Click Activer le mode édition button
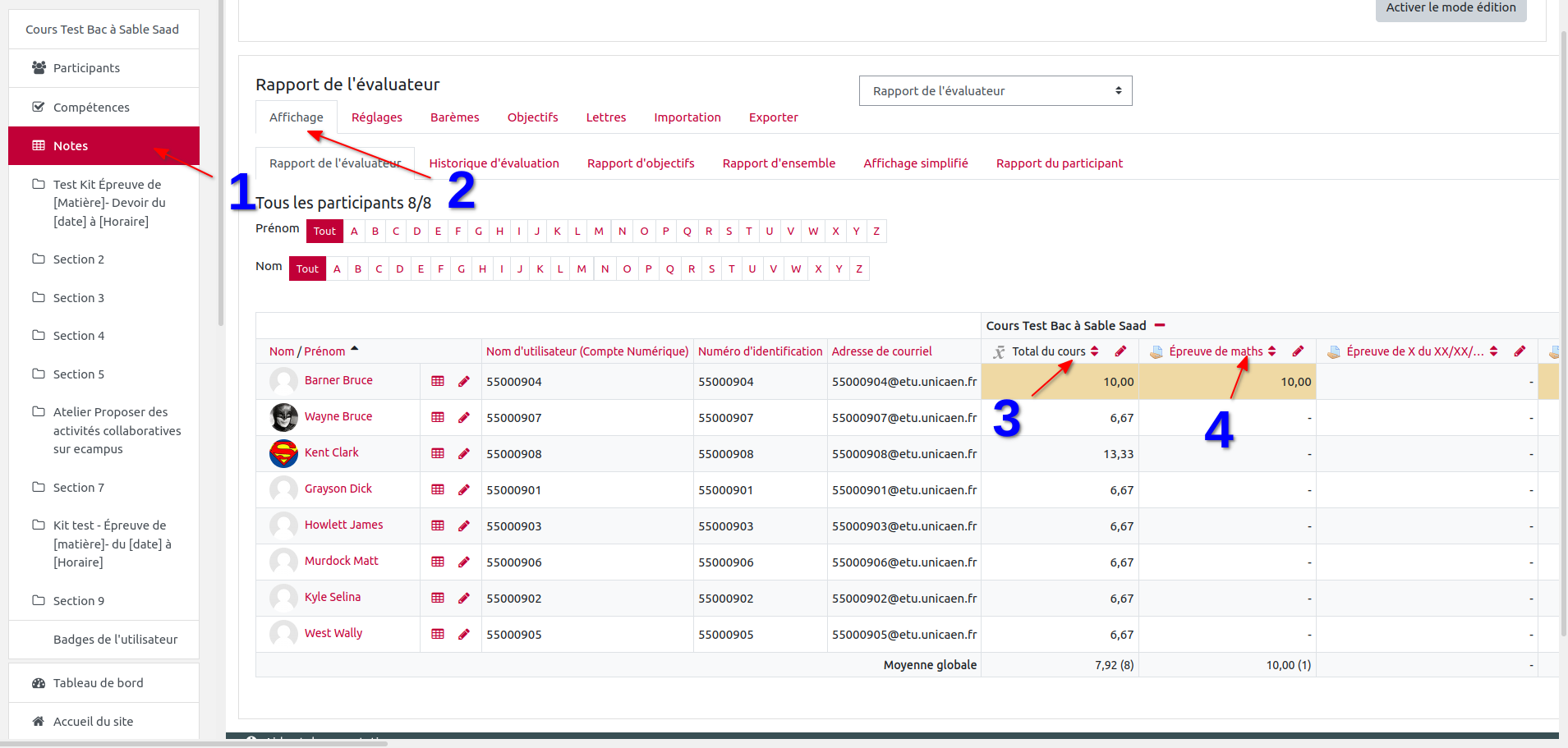This screenshot has height=748, width=1568. (x=1451, y=8)
